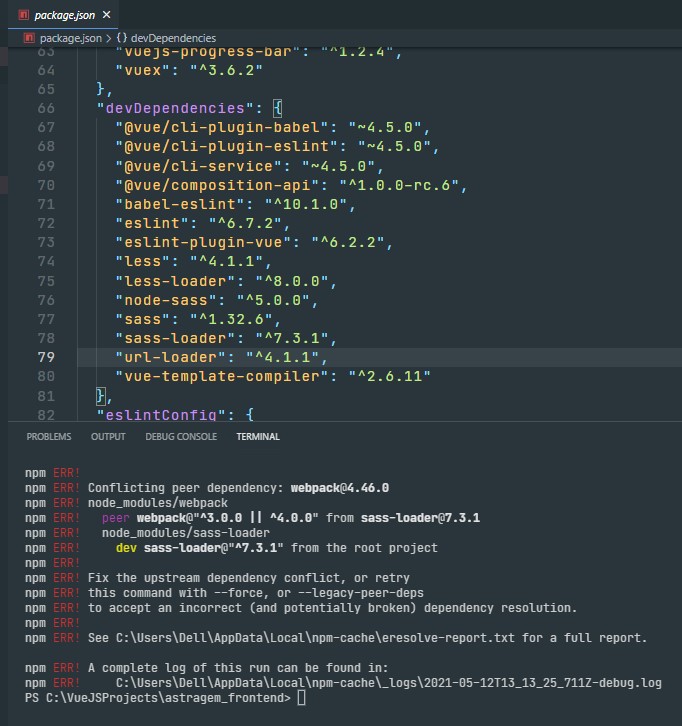Click the npm icon in breadcrumb
Image resolution: width=682 pixels, height=726 pixels.
[29, 38]
